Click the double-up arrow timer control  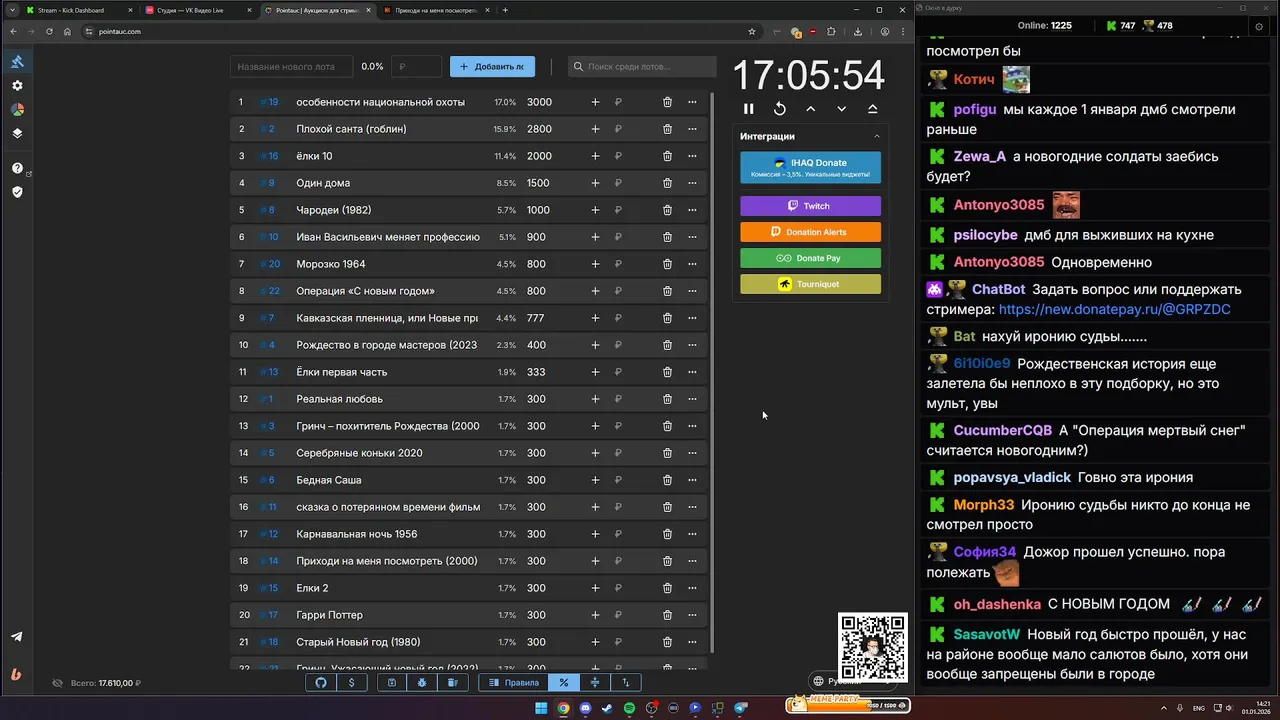coord(872,109)
